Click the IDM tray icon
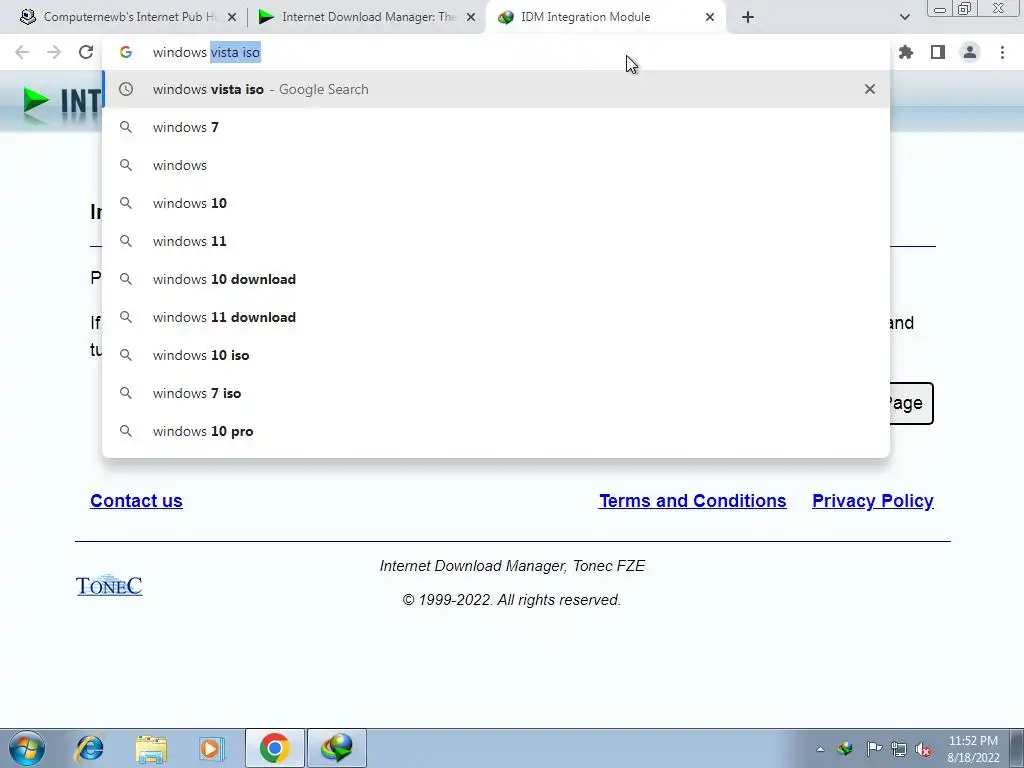 (845, 749)
